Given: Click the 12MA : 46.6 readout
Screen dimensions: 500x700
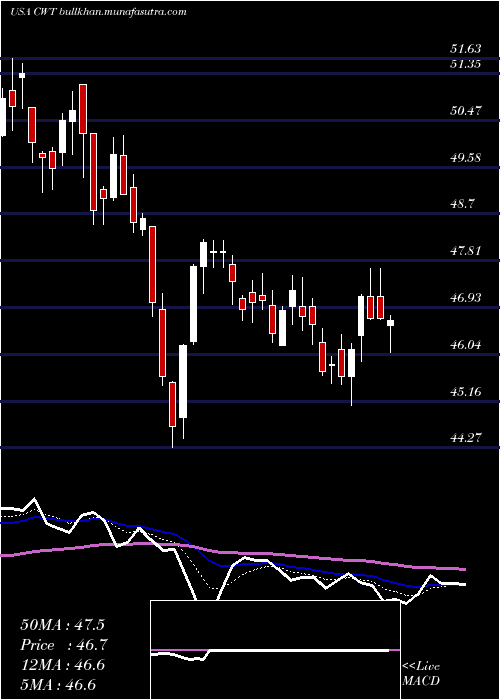Looking at the screenshot, I should (x=62, y=665).
